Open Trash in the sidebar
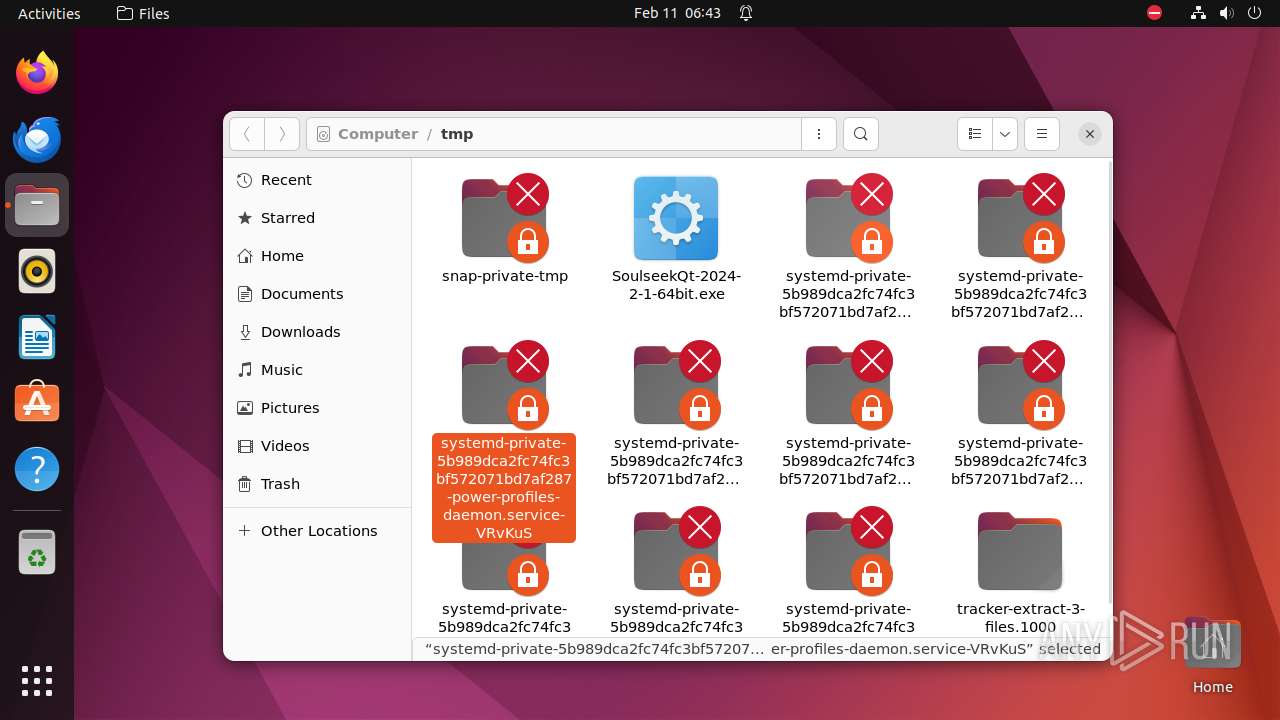 tap(317, 484)
